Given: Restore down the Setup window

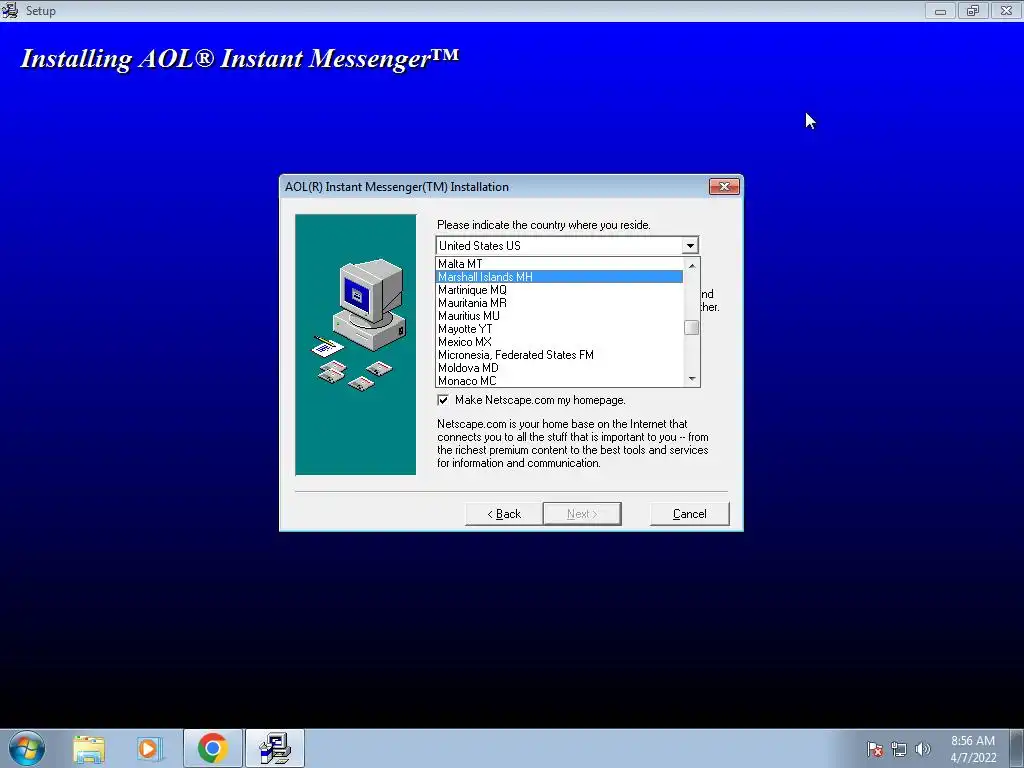Looking at the screenshot, I should tap(973, 10).
